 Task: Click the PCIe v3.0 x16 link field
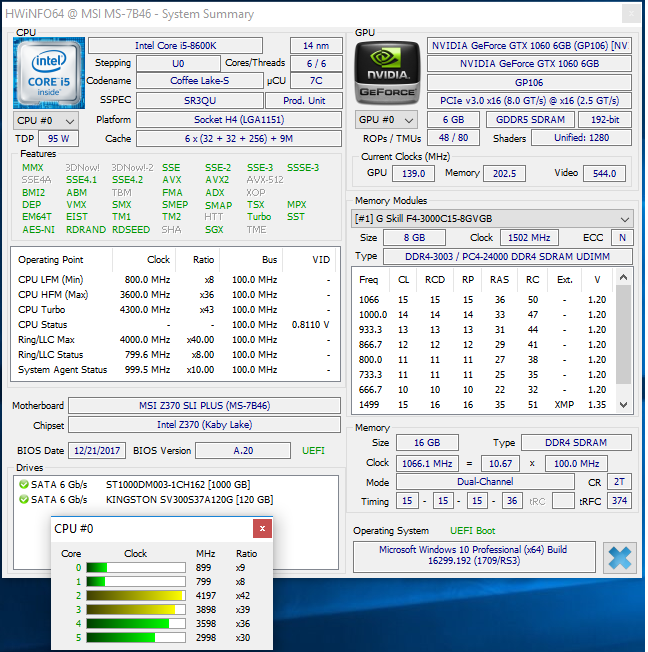pyautogui.click(x=529, y=101)
